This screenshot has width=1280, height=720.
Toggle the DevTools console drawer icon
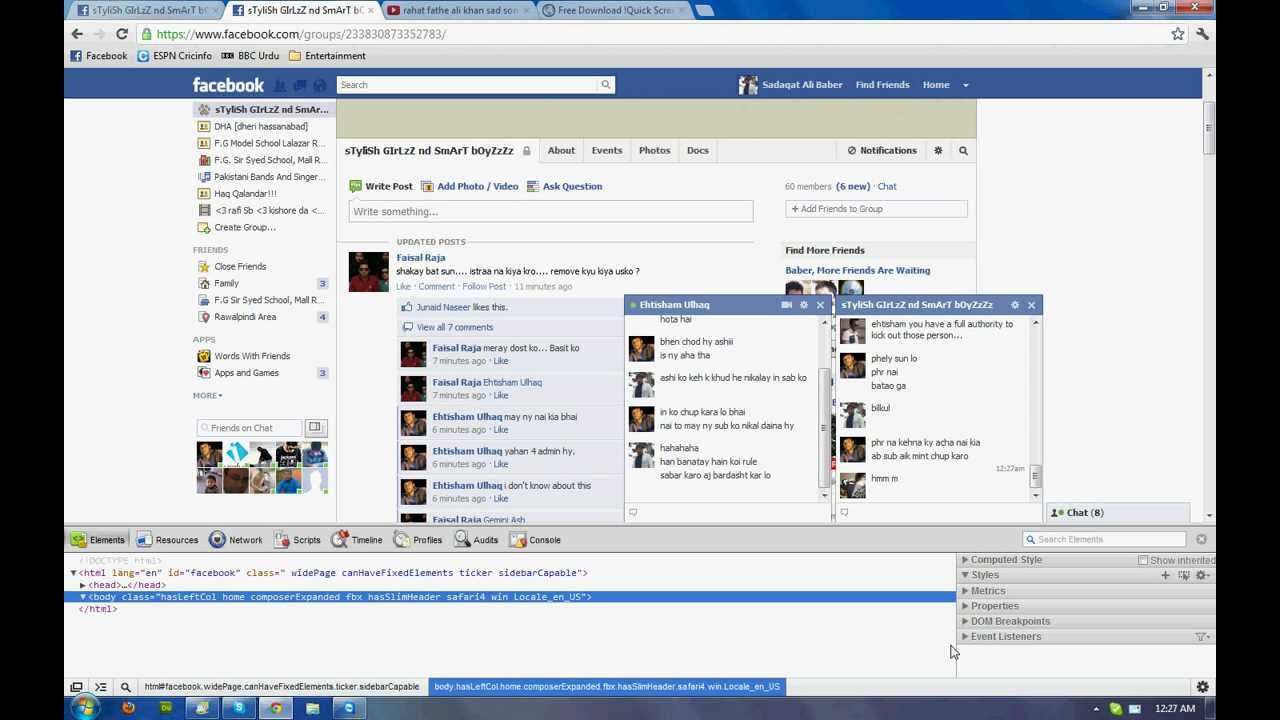pos(100,687)
